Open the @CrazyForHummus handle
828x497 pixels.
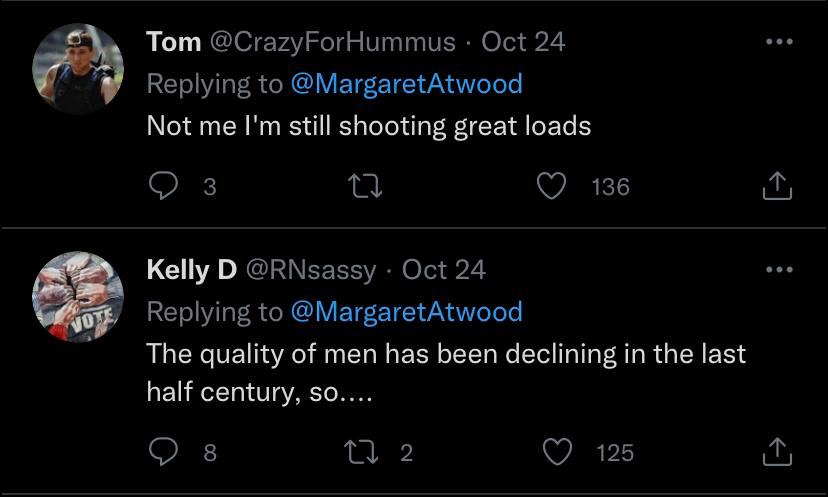tap(331, 42)
